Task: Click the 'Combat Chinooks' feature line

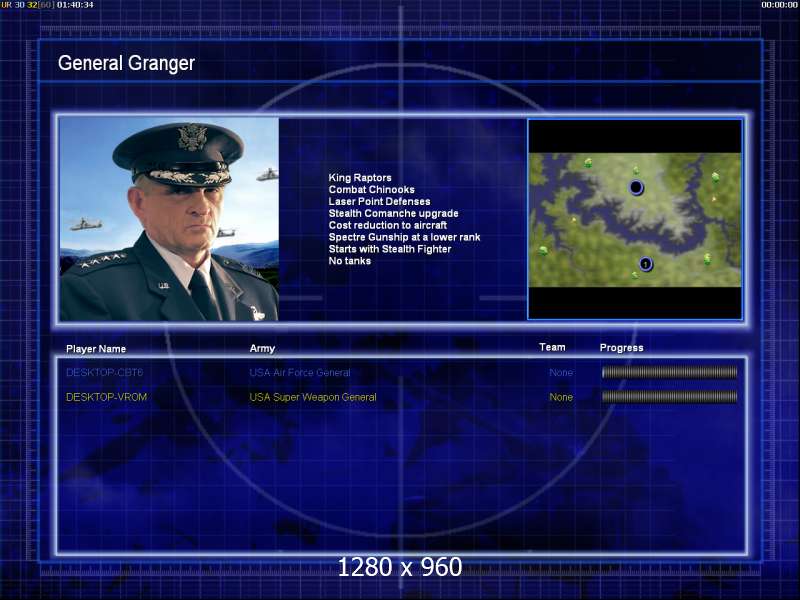Action: tap(371, 189)
